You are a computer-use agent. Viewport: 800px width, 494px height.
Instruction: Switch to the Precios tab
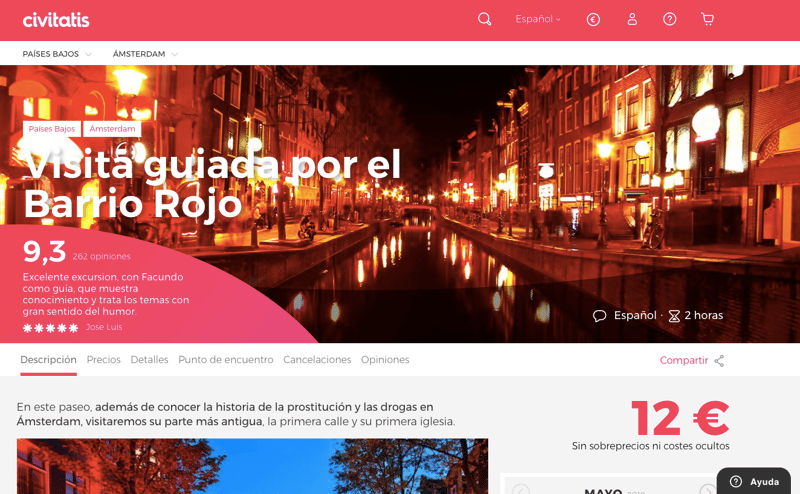(x=103, y=360)
